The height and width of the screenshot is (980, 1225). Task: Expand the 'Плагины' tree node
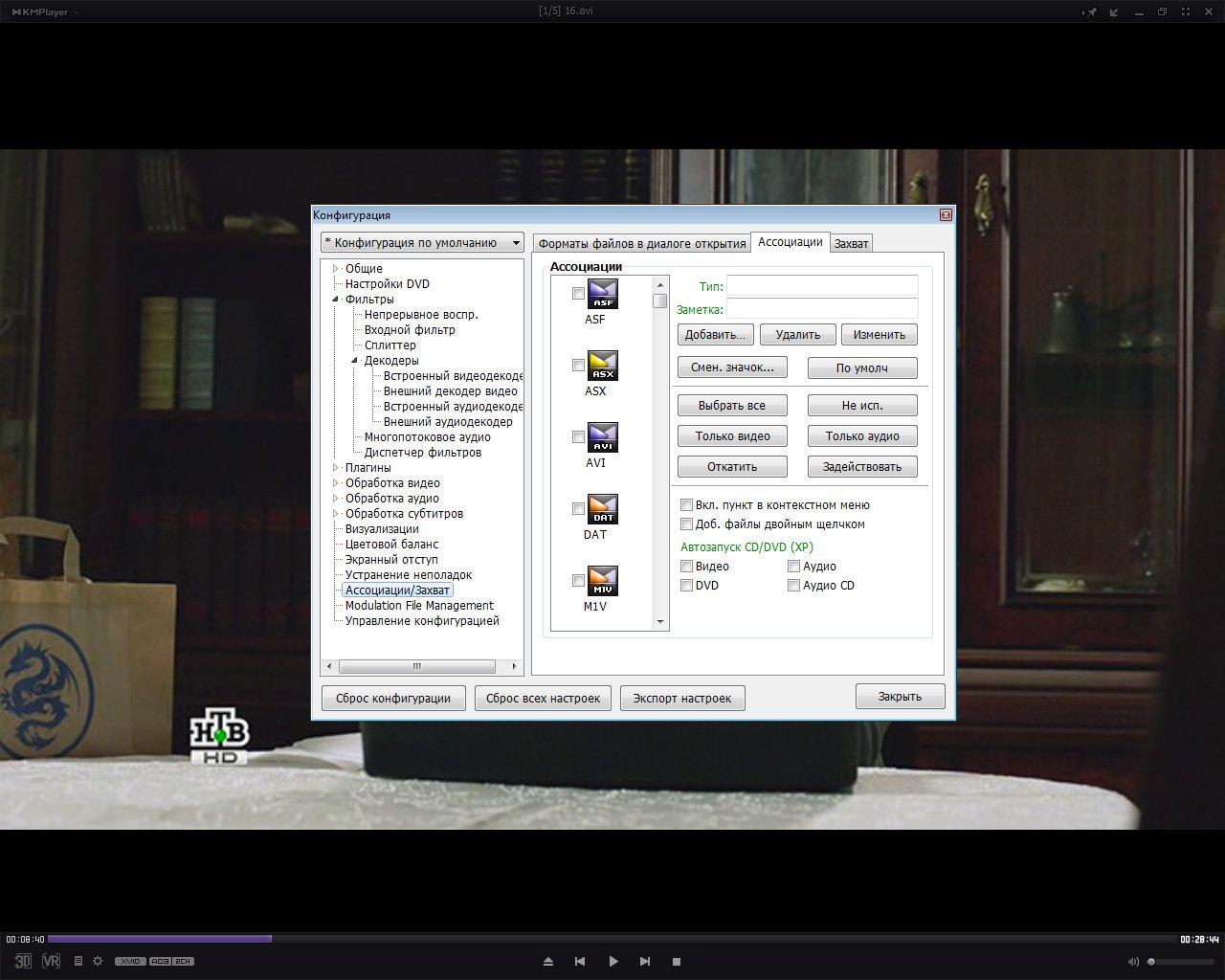[336, 468]
